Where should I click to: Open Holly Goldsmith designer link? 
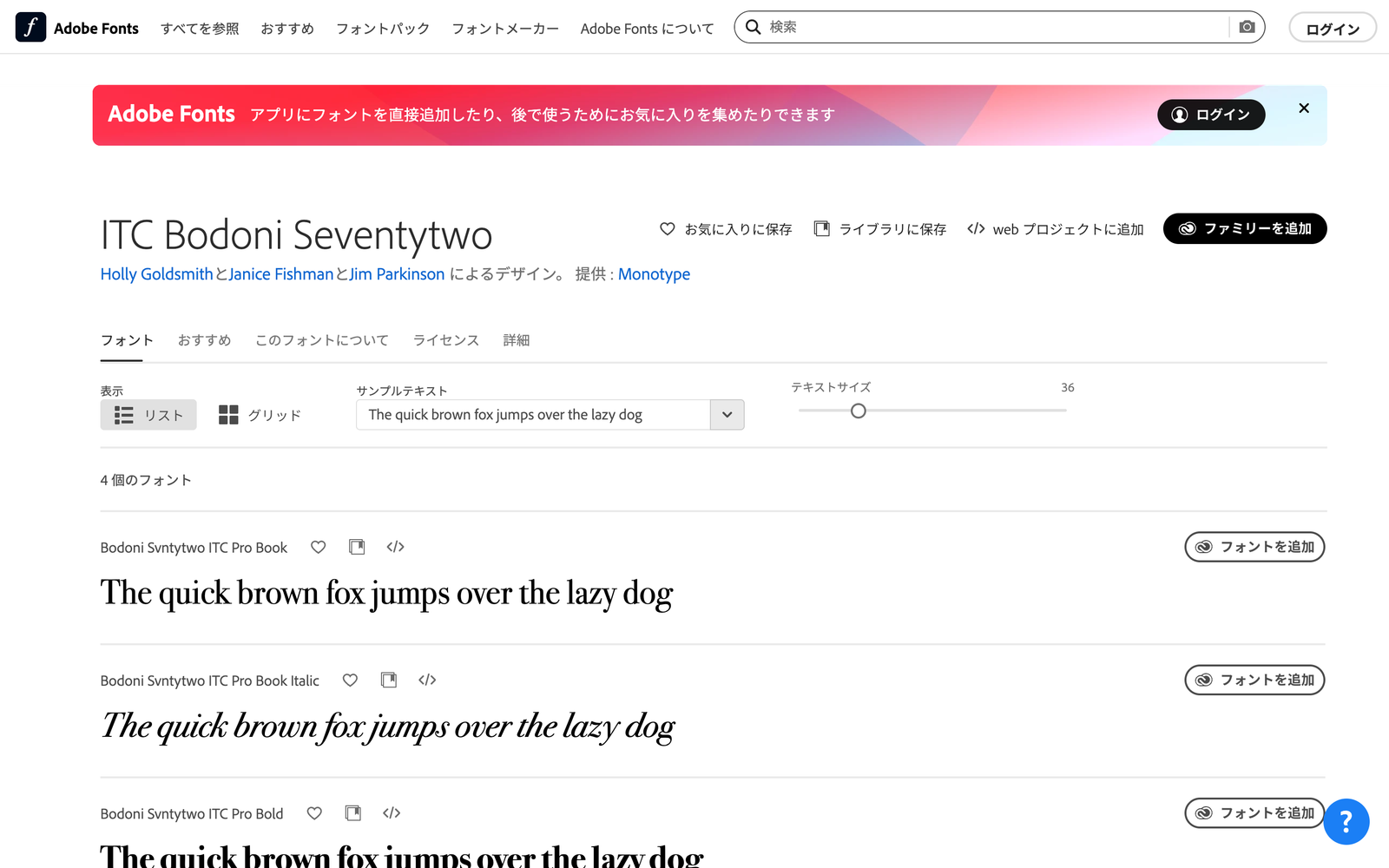point(156,274)
